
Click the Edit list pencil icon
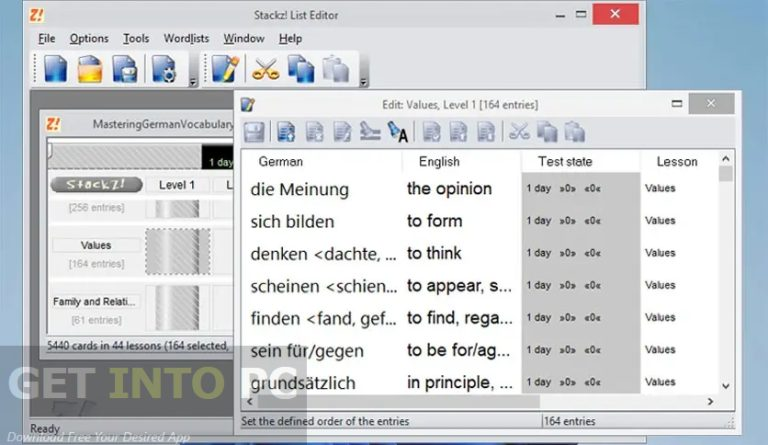tap(225, 69)
